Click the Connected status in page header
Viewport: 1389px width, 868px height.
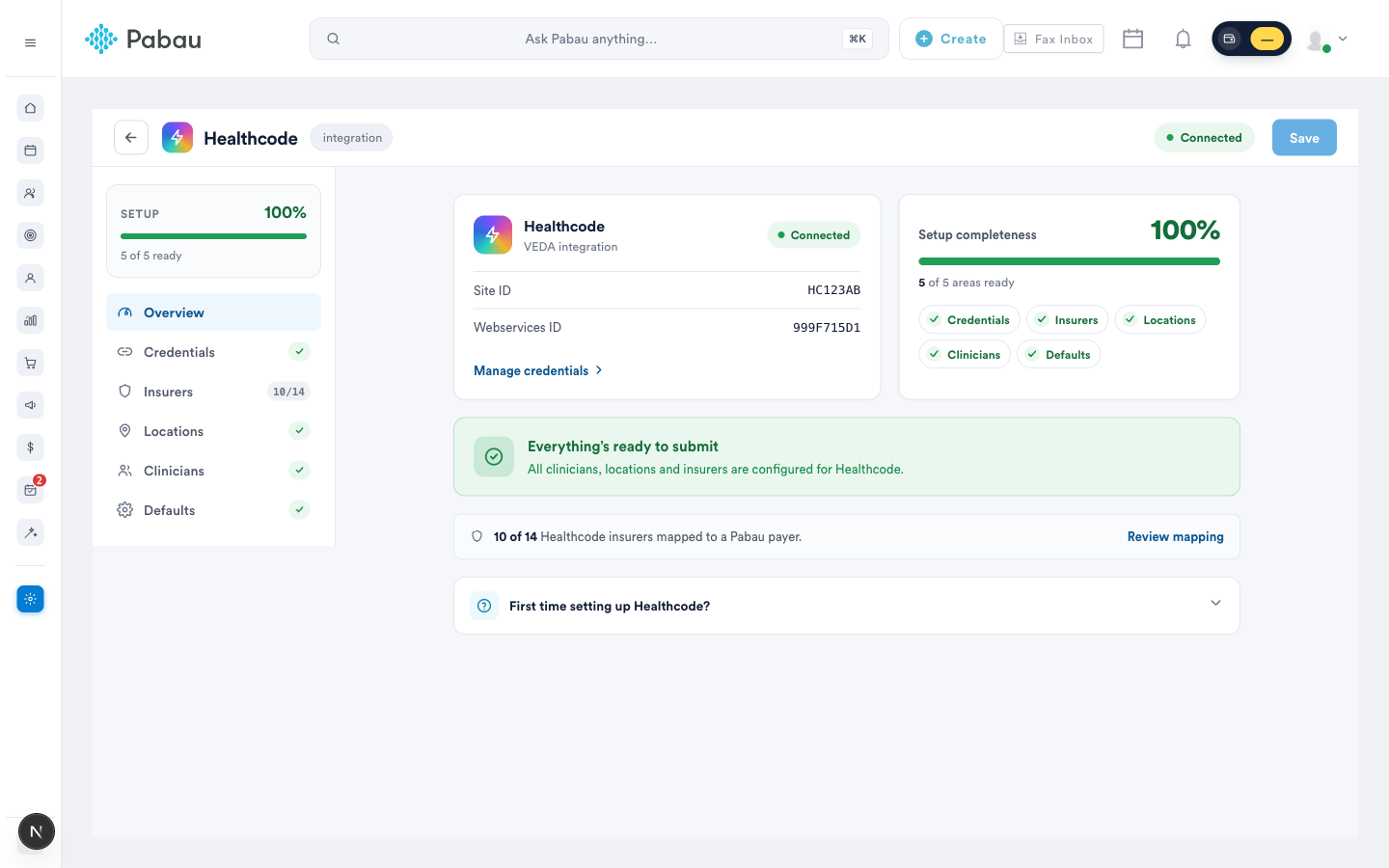[x=1204, y=138]
